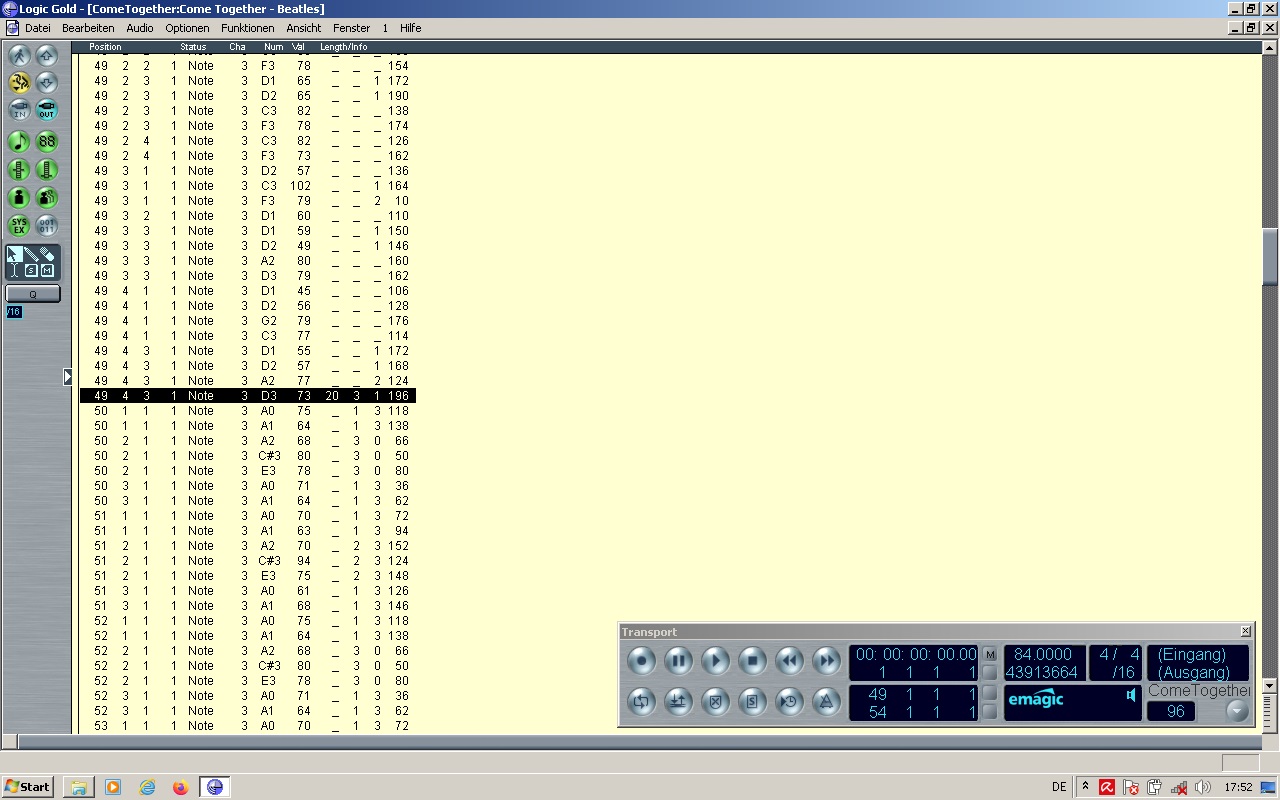Viewport: 1280px width, 800px height.
Task: Click the (Eingang) MIDI input display
Action: click(x=1192, y=654)
